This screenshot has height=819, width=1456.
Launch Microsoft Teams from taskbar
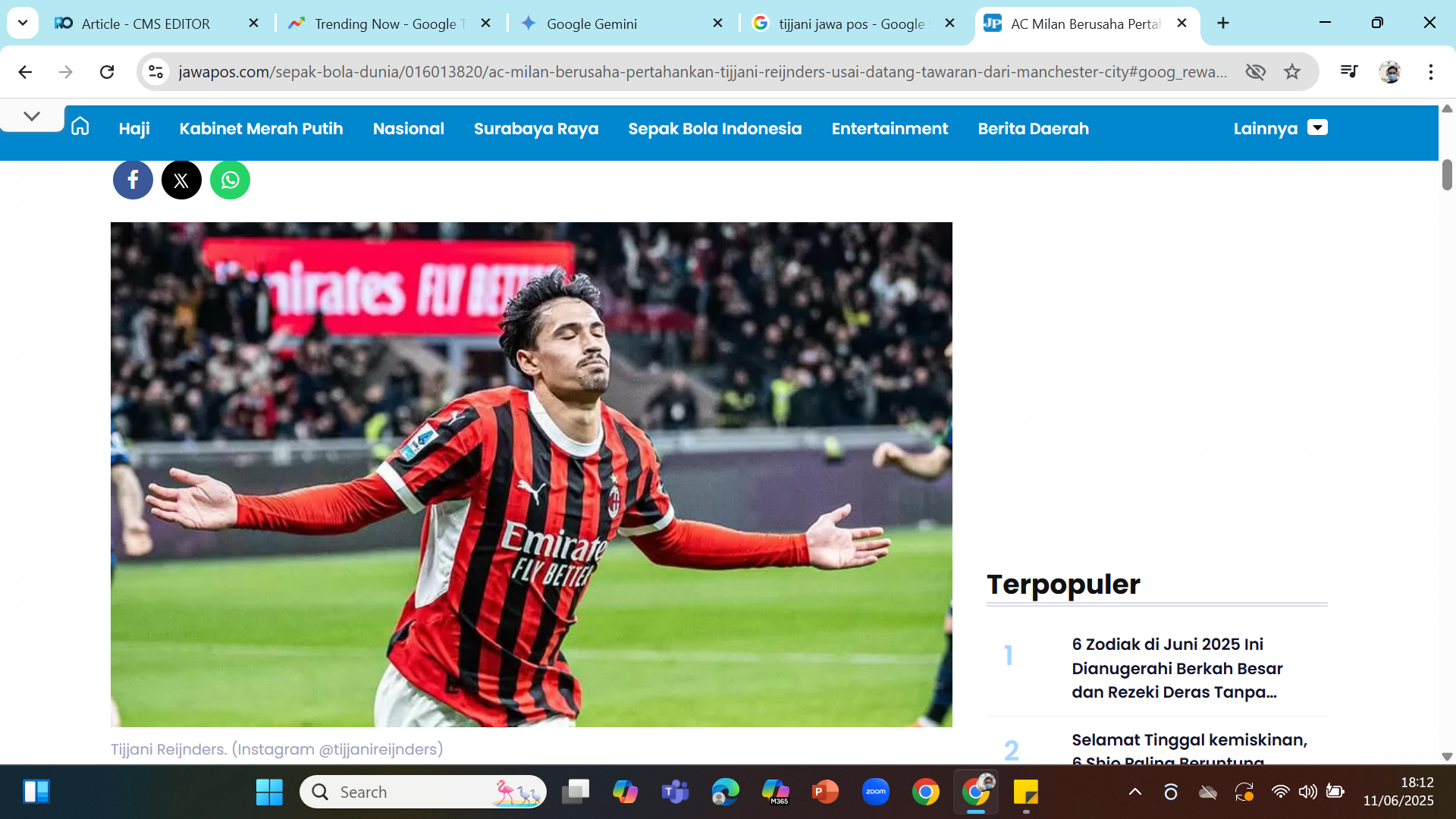tap(675, 792)
